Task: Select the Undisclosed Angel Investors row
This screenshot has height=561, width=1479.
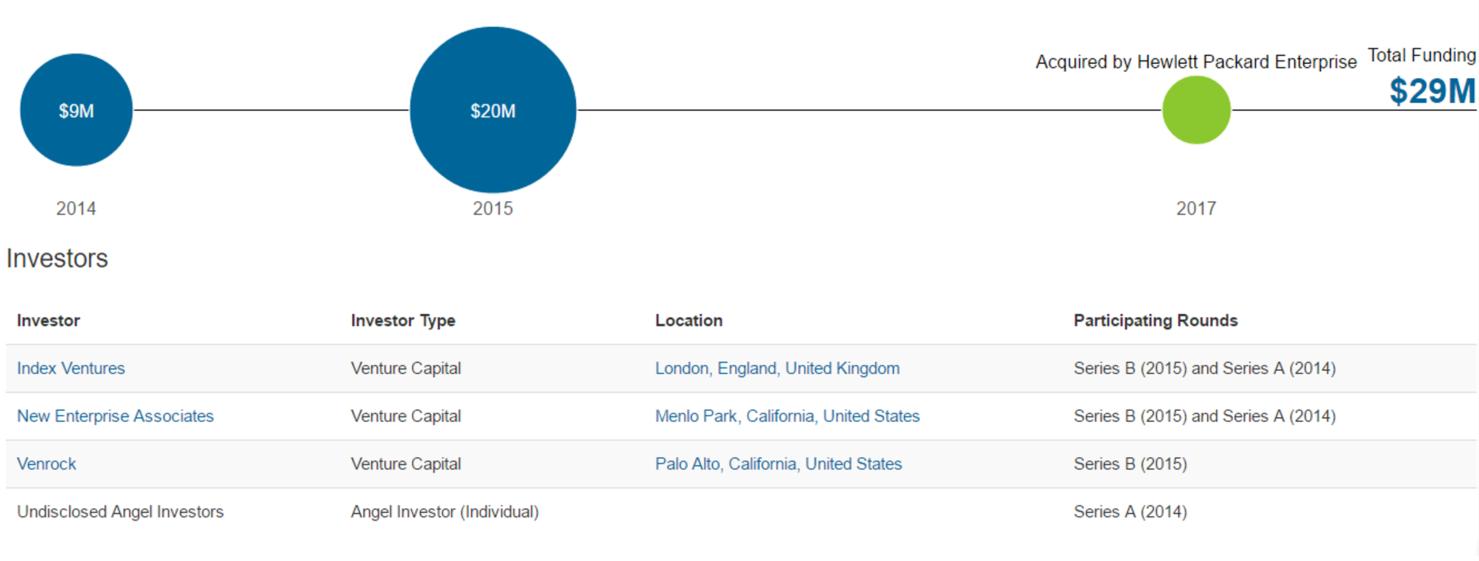Action: coord(741,512)
